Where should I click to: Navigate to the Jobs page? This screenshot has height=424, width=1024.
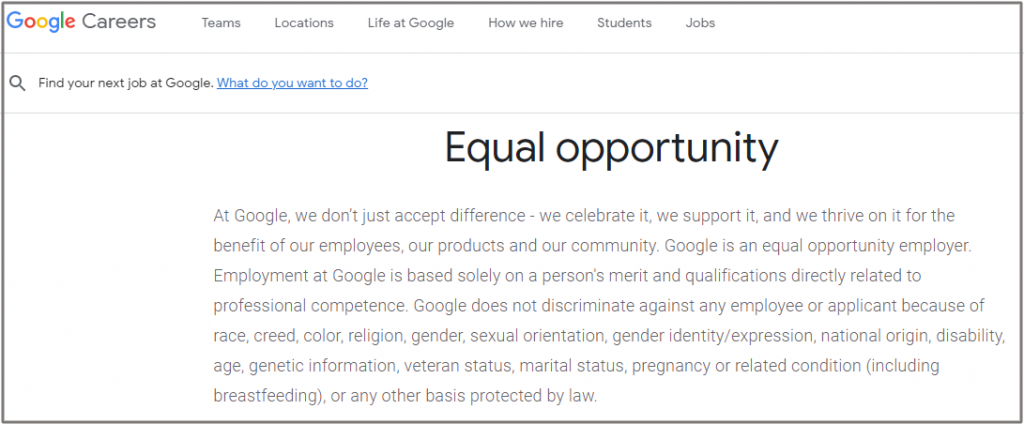[x=700, y=23]
